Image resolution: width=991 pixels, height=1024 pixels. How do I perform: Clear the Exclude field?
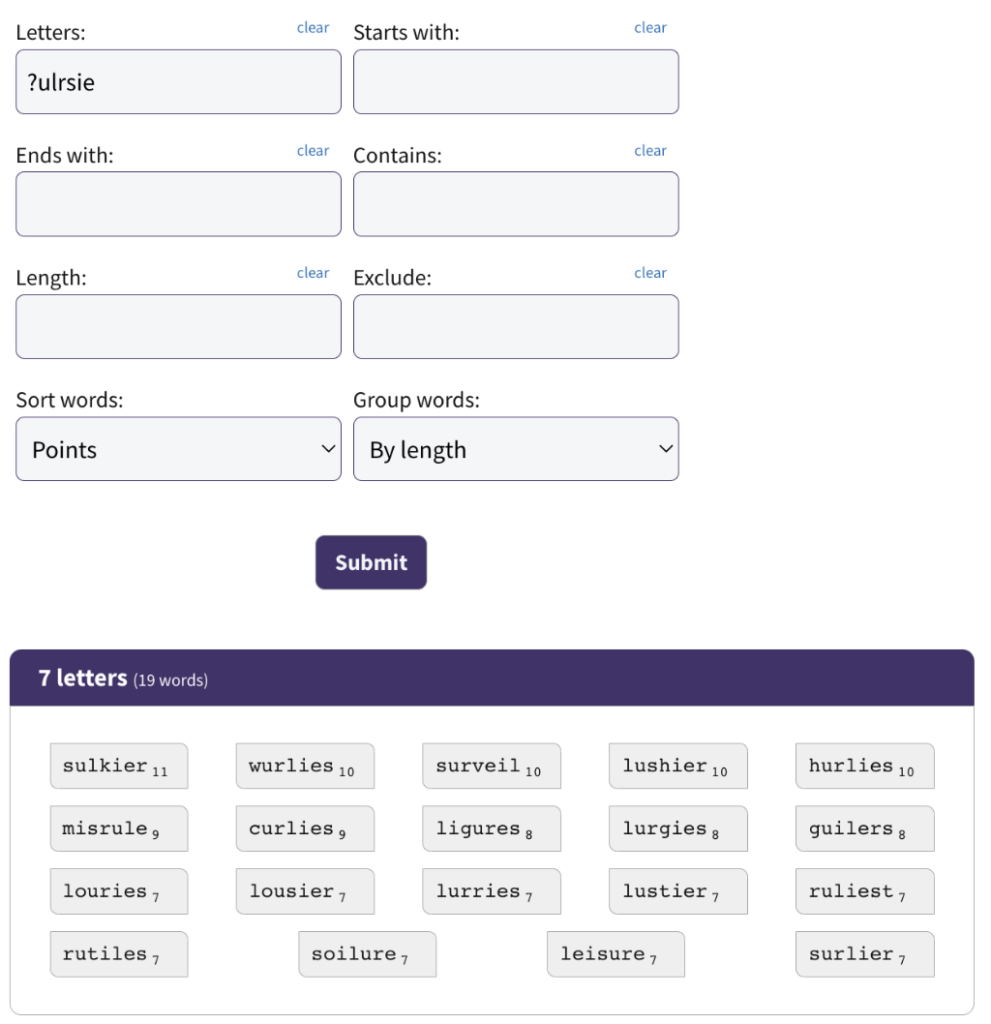click(650, 272)
